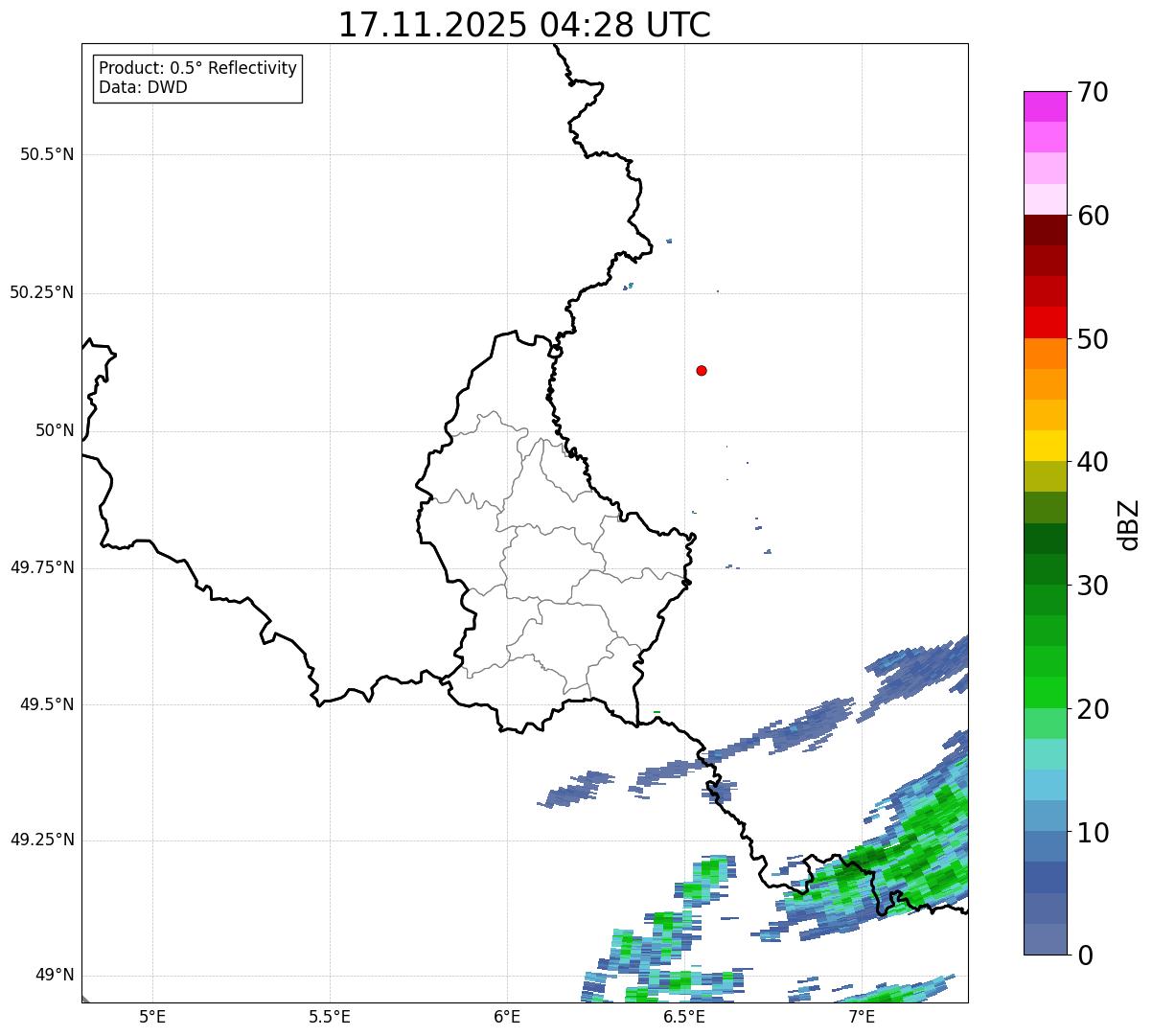Click the longitude label 7°E
1152x1036 pixels.
862,1017
